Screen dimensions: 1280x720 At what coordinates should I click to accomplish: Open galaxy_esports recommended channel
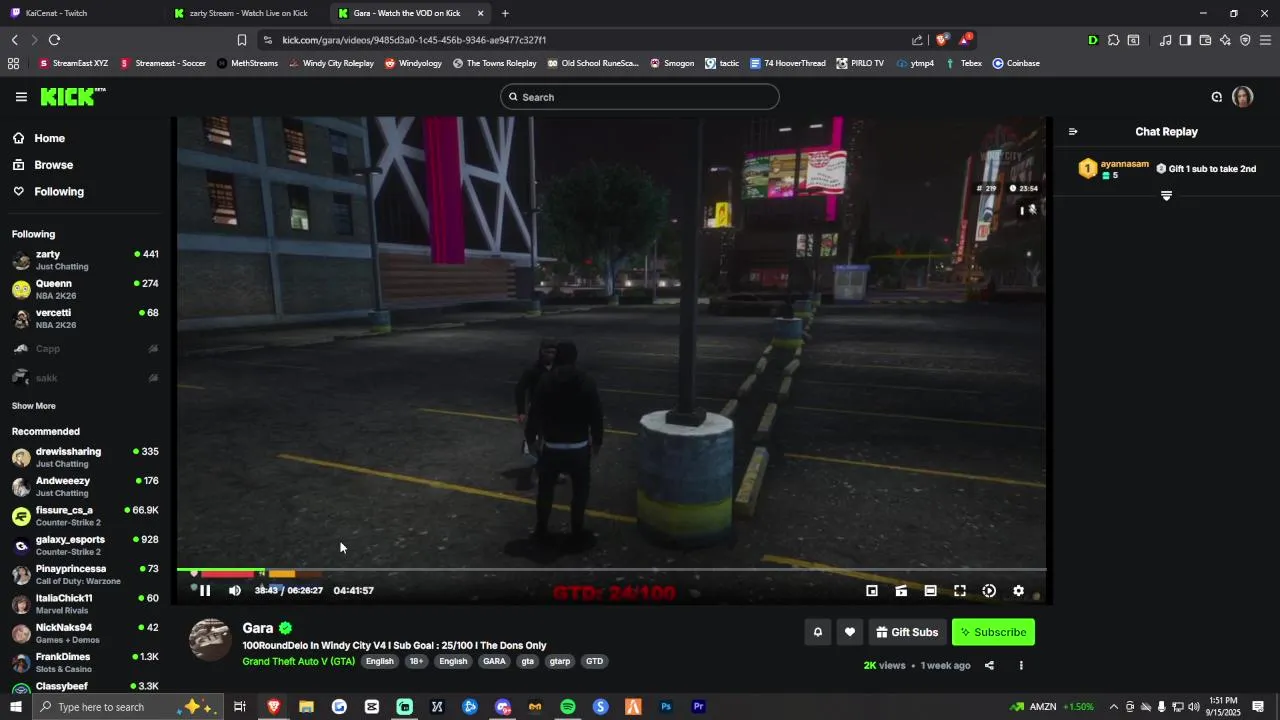click(85, 545)
